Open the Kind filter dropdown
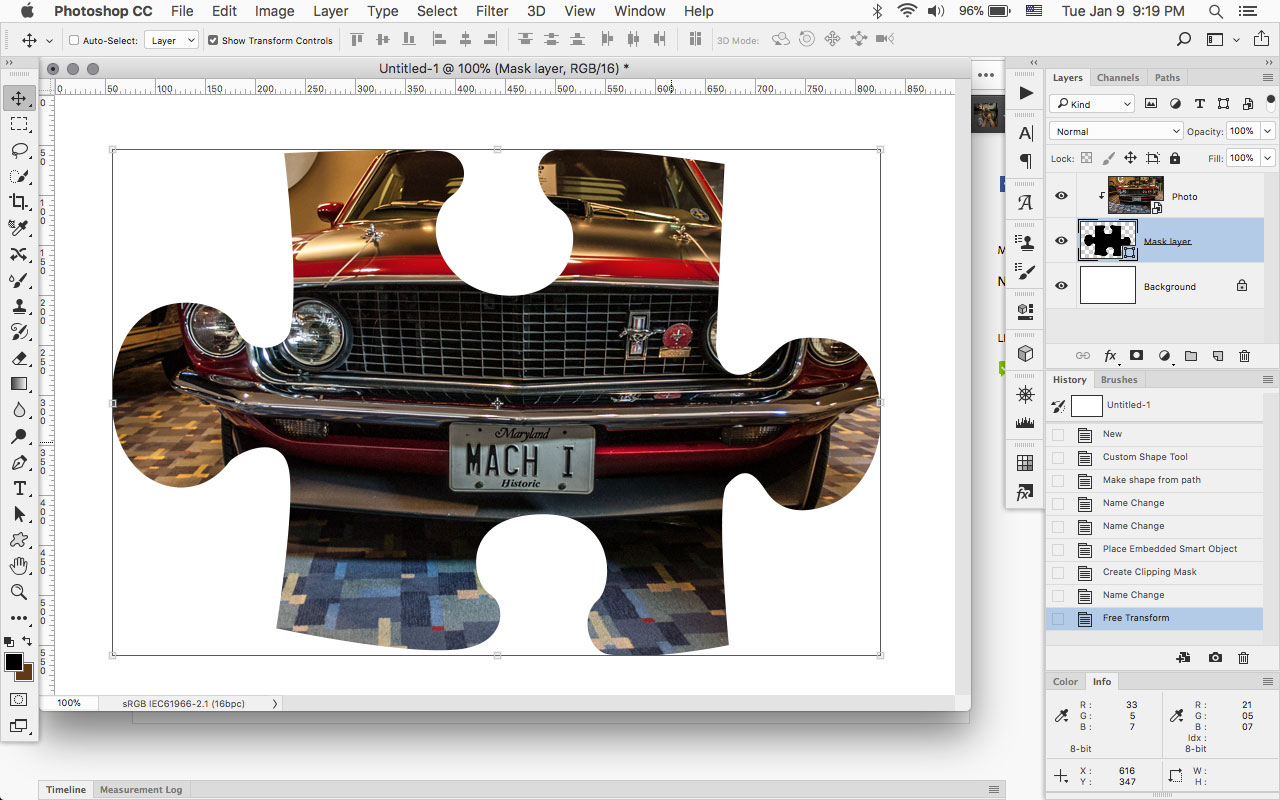Image resolution: width=1280 pixels, height=800 pixels. [x=1093, y=104]
